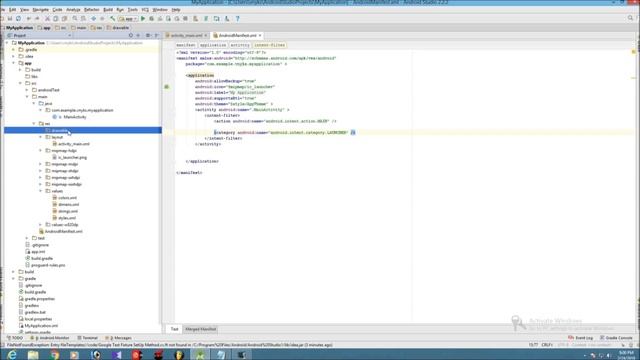The image size is (640, 360).
Task: Click the intent-filter breadcrumb in editor
Action: click(x=269, y=45)
